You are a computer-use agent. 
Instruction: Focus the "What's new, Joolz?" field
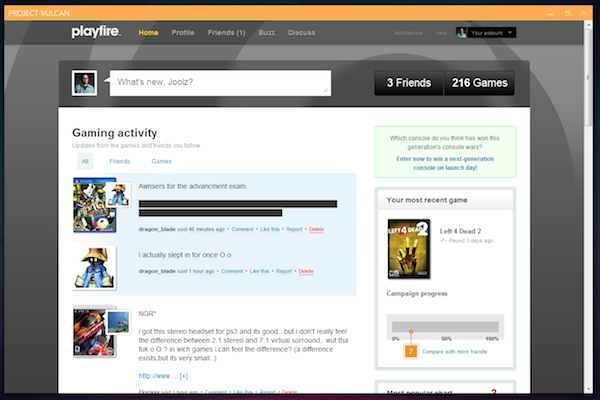(220, 83)
